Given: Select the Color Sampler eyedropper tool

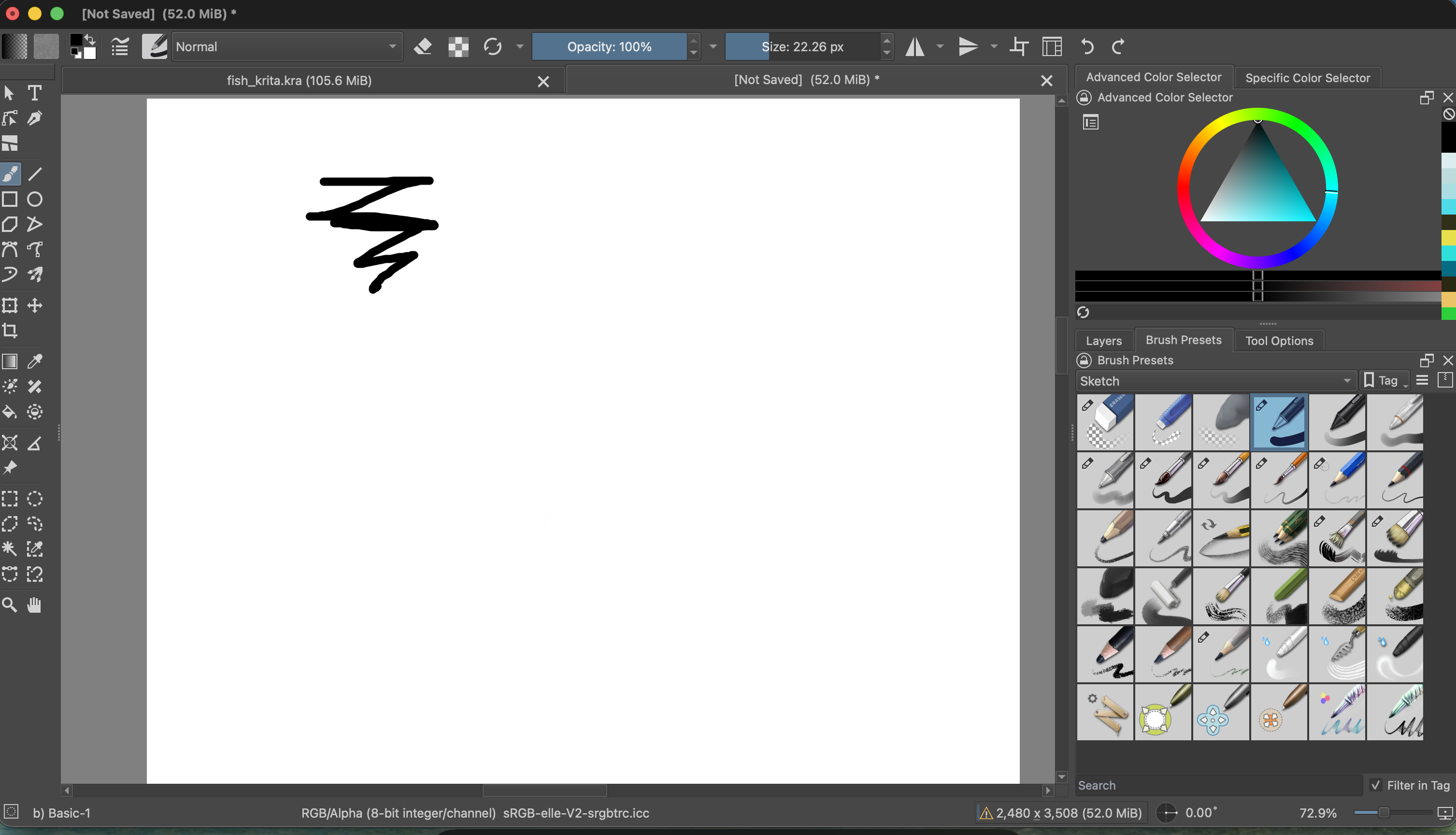Looking at the screenshot, I should pyautogui.click(x=35, y=361).
